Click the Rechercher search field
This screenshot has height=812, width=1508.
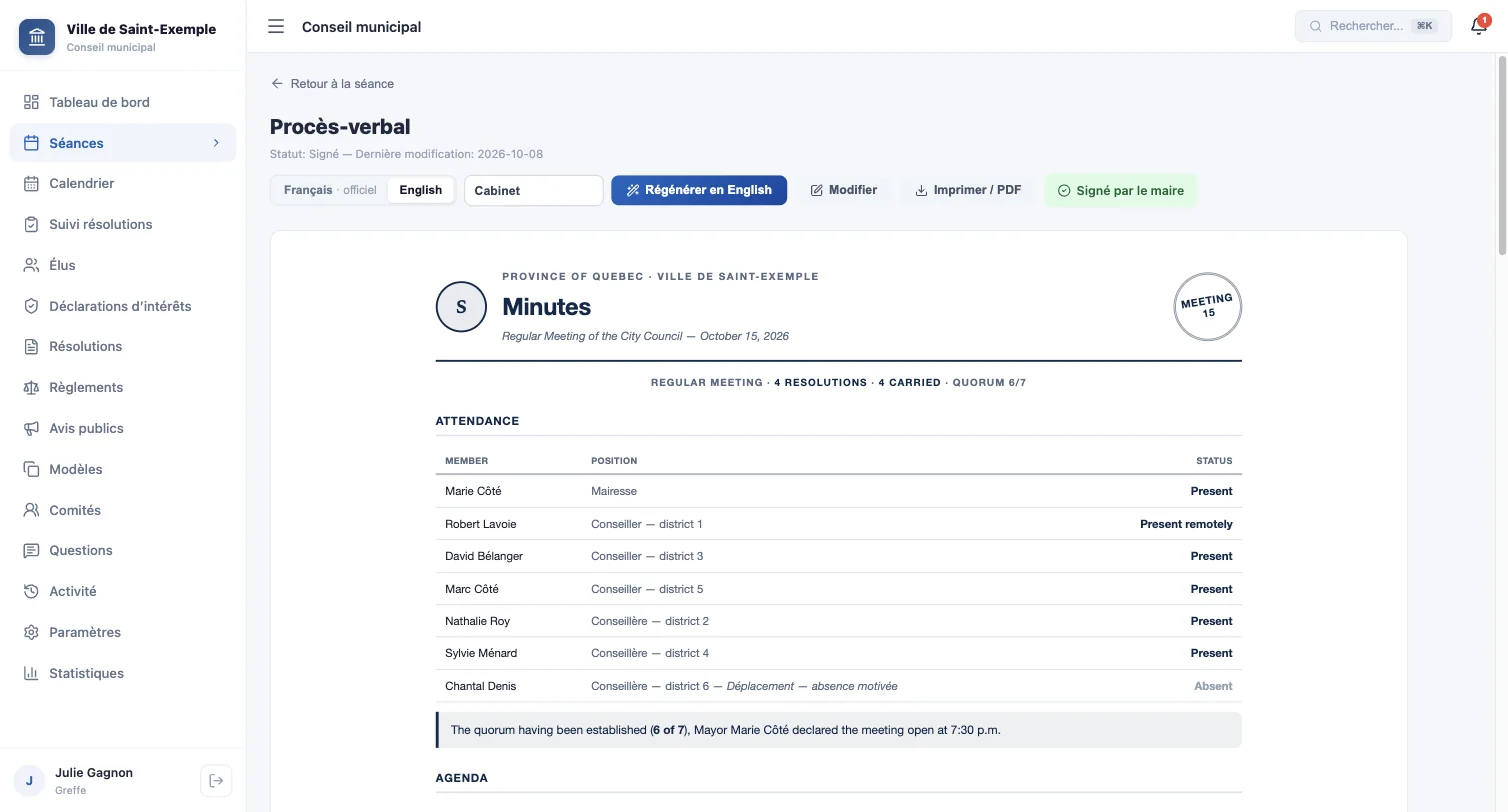1373,26
